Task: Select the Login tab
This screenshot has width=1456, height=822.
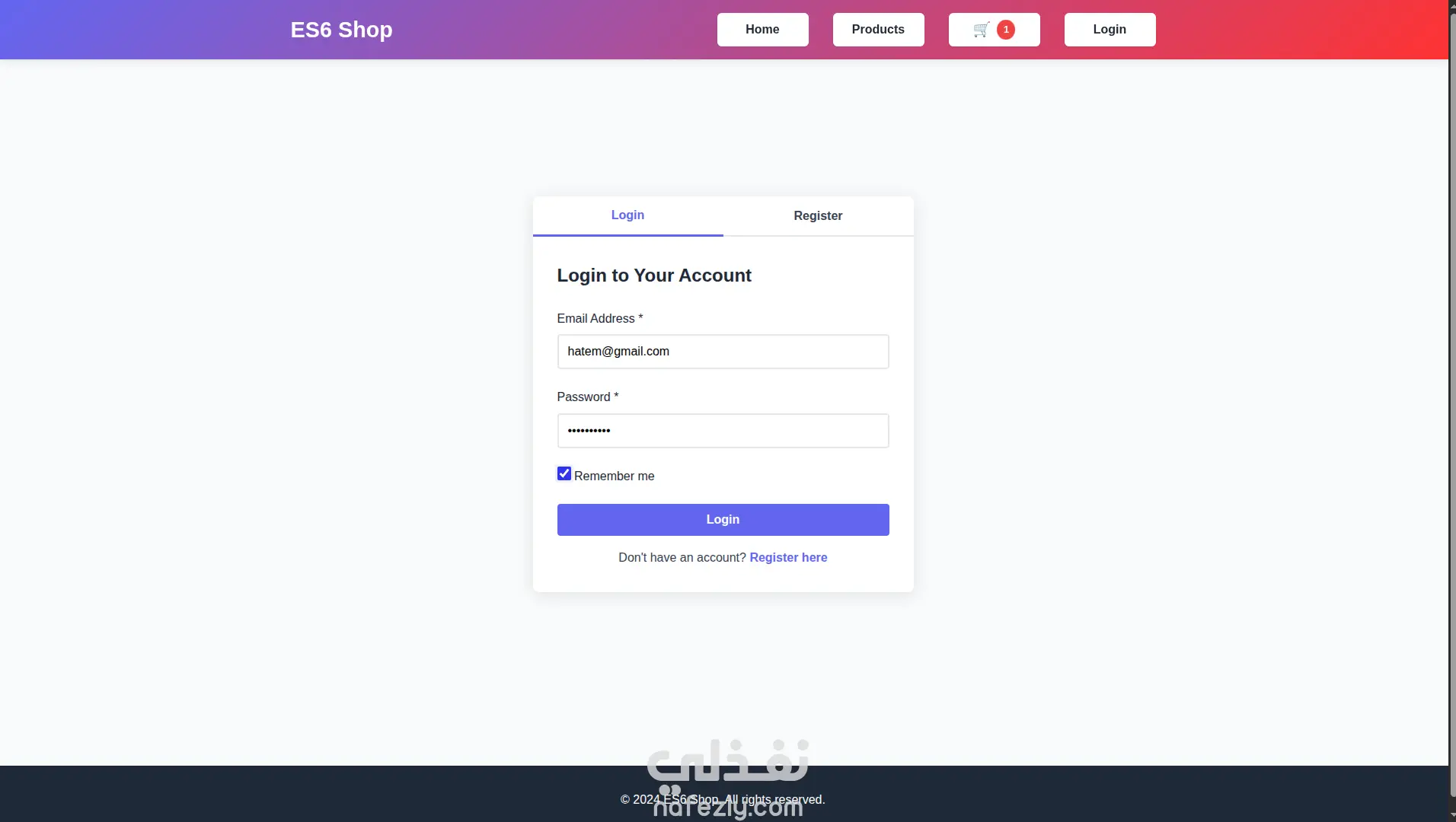Action: point(627,216)
